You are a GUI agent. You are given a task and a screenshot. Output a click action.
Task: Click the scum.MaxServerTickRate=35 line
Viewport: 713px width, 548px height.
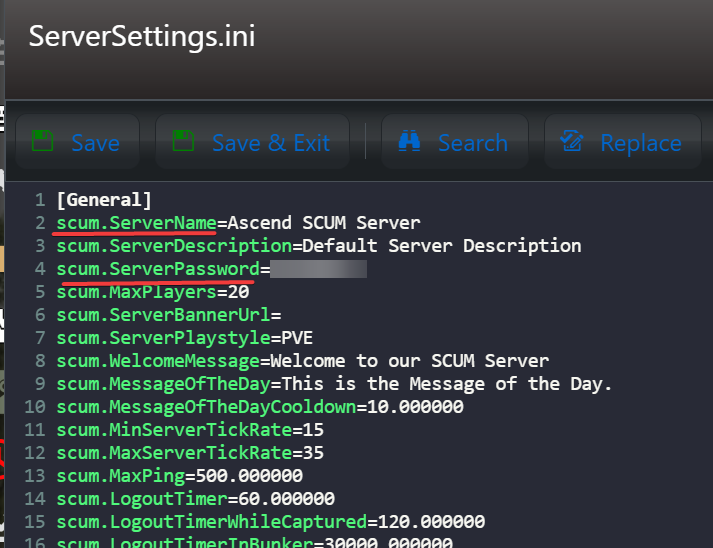click(190, 453)
